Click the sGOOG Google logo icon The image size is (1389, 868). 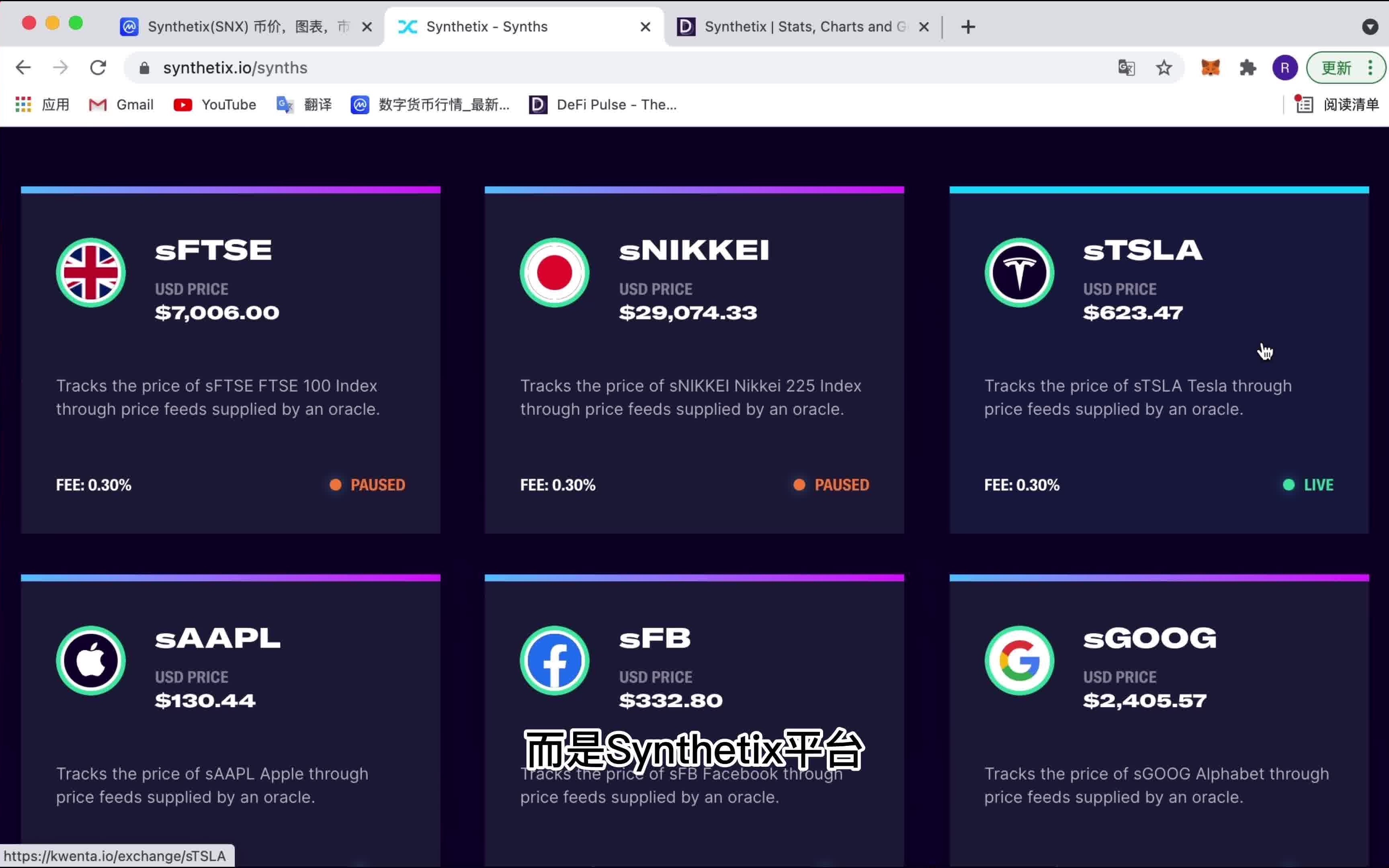click(x=1019, y=661)
